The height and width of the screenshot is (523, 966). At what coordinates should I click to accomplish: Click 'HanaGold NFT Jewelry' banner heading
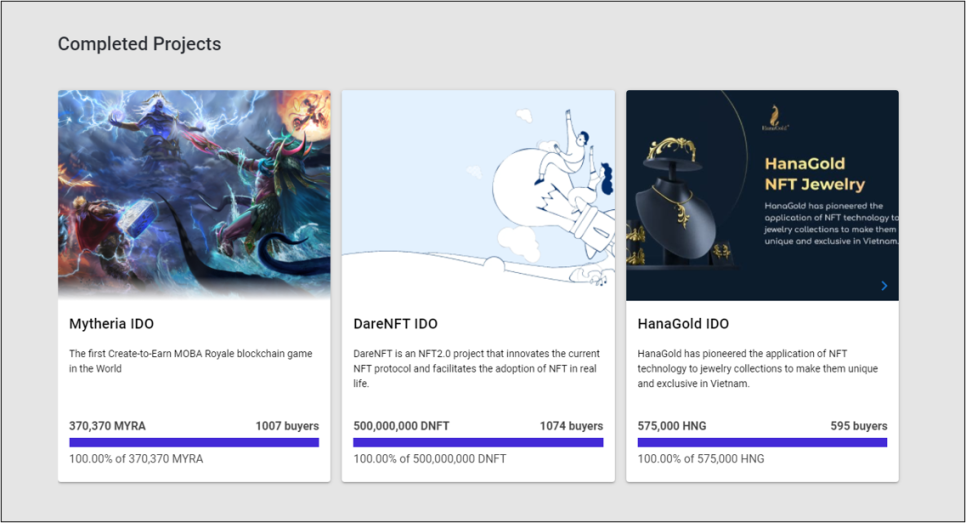[814, 174]
